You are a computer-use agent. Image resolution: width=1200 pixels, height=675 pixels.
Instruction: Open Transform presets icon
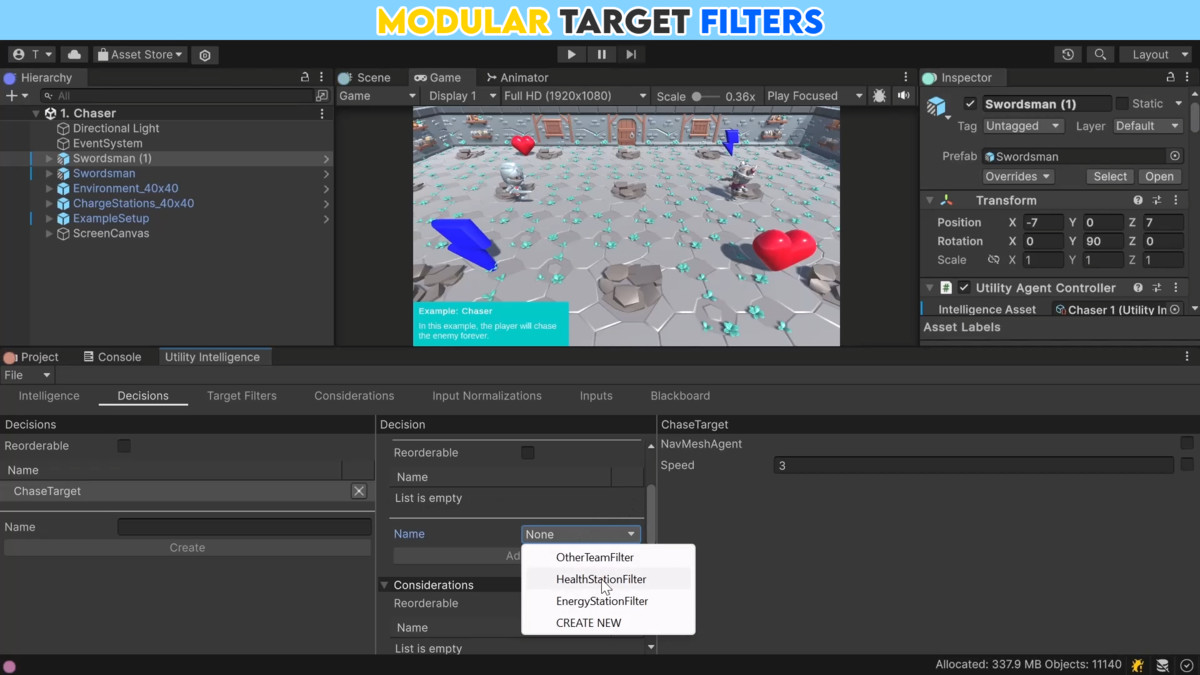point(1157,201)
